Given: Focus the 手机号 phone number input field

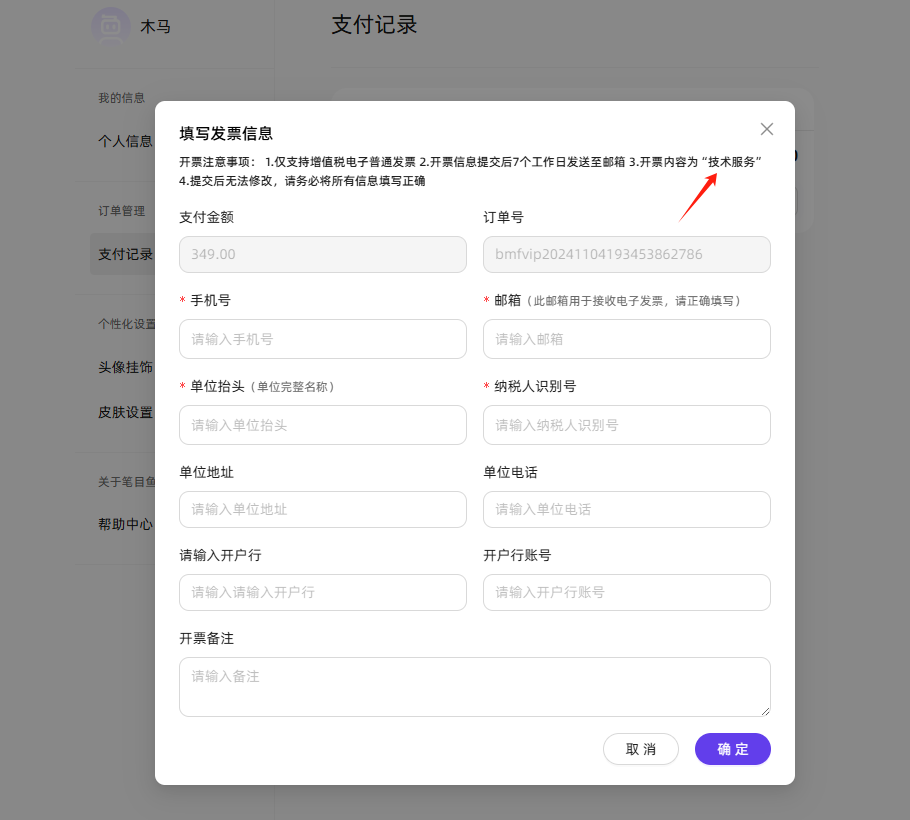Looking at the screenshot, I should pos(323,339).
